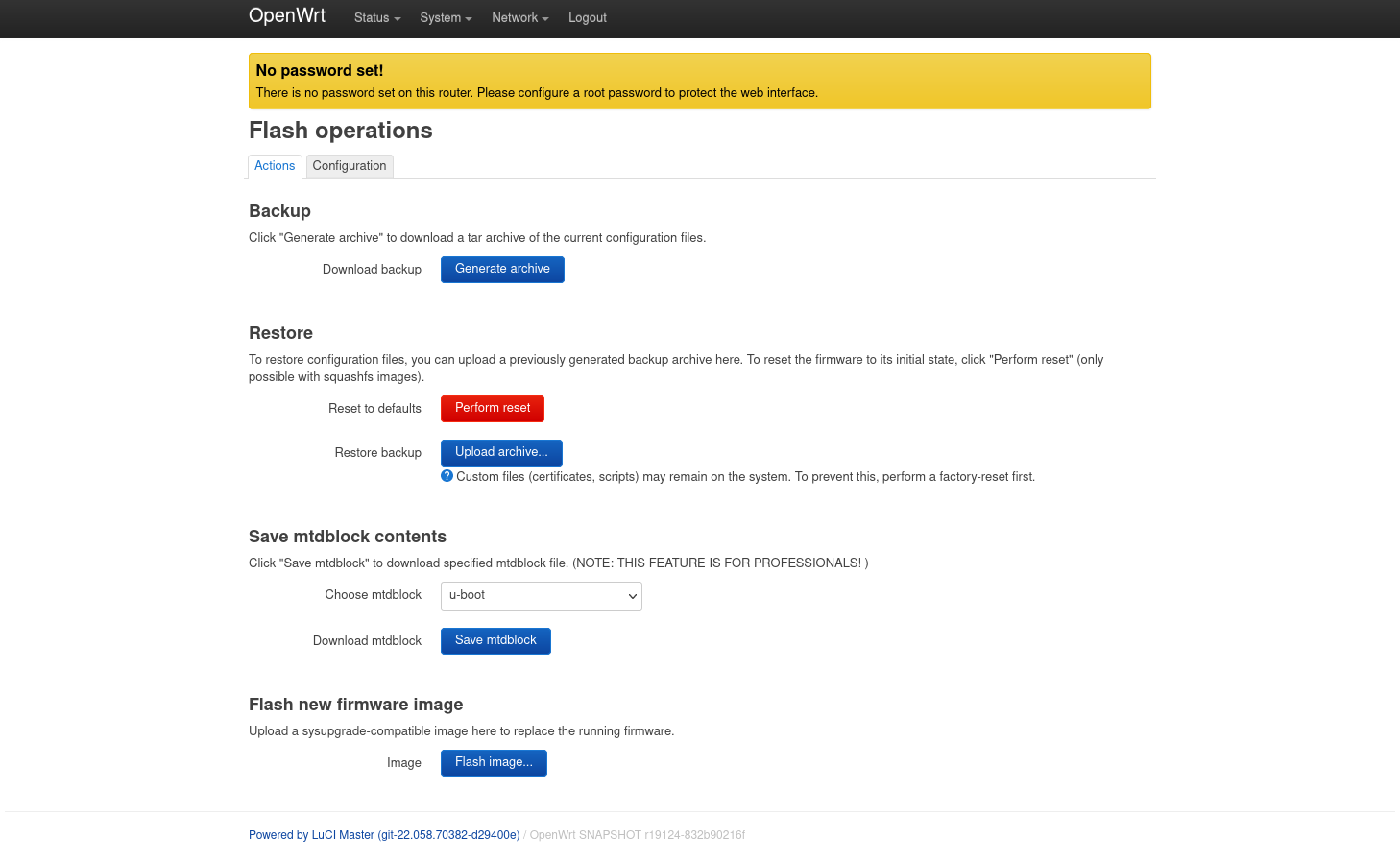Switch to the Actions tab

(x=275, y=166)
